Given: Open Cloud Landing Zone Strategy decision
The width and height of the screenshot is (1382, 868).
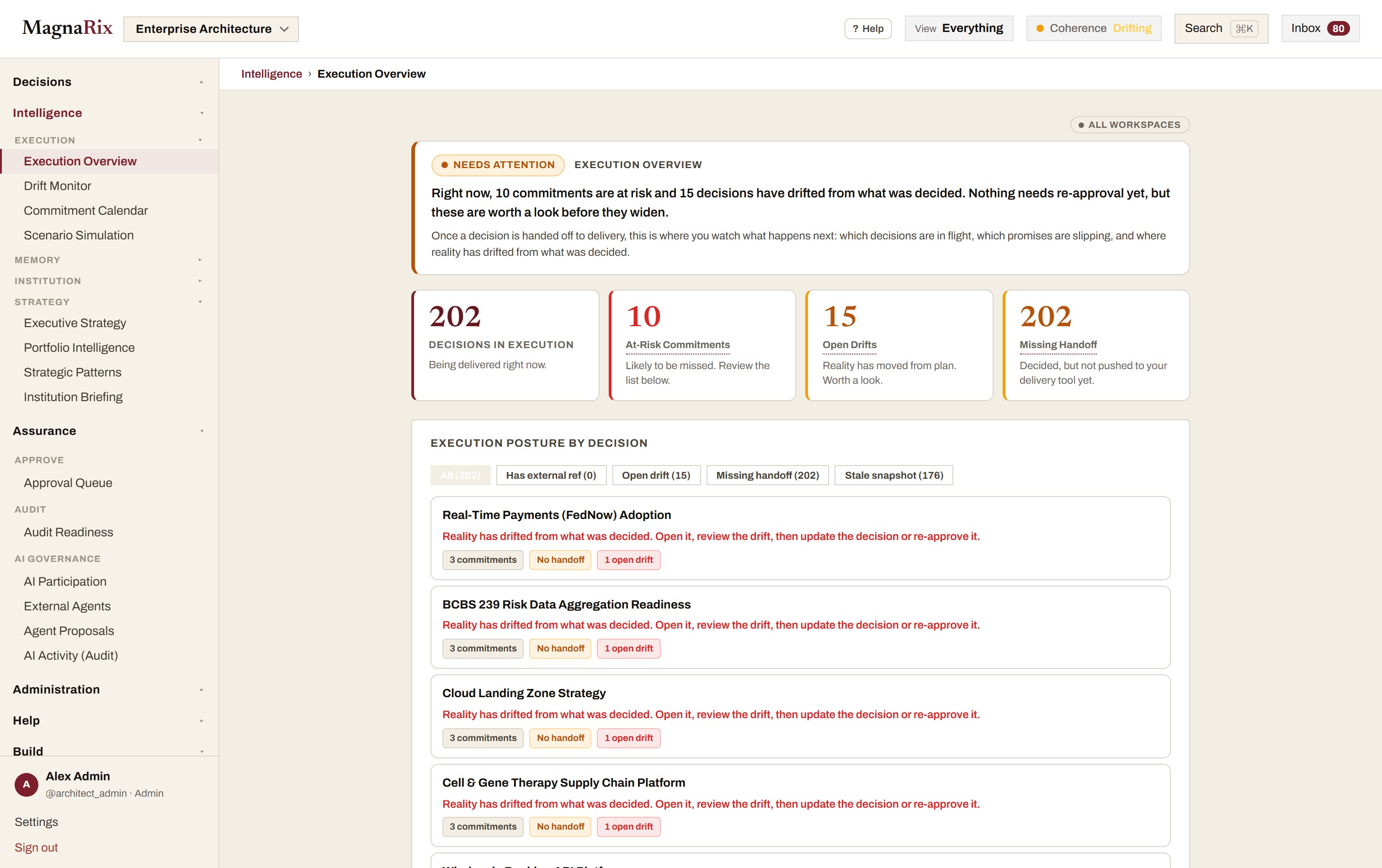Looking at the screenshot, I should tap(800, 716).
